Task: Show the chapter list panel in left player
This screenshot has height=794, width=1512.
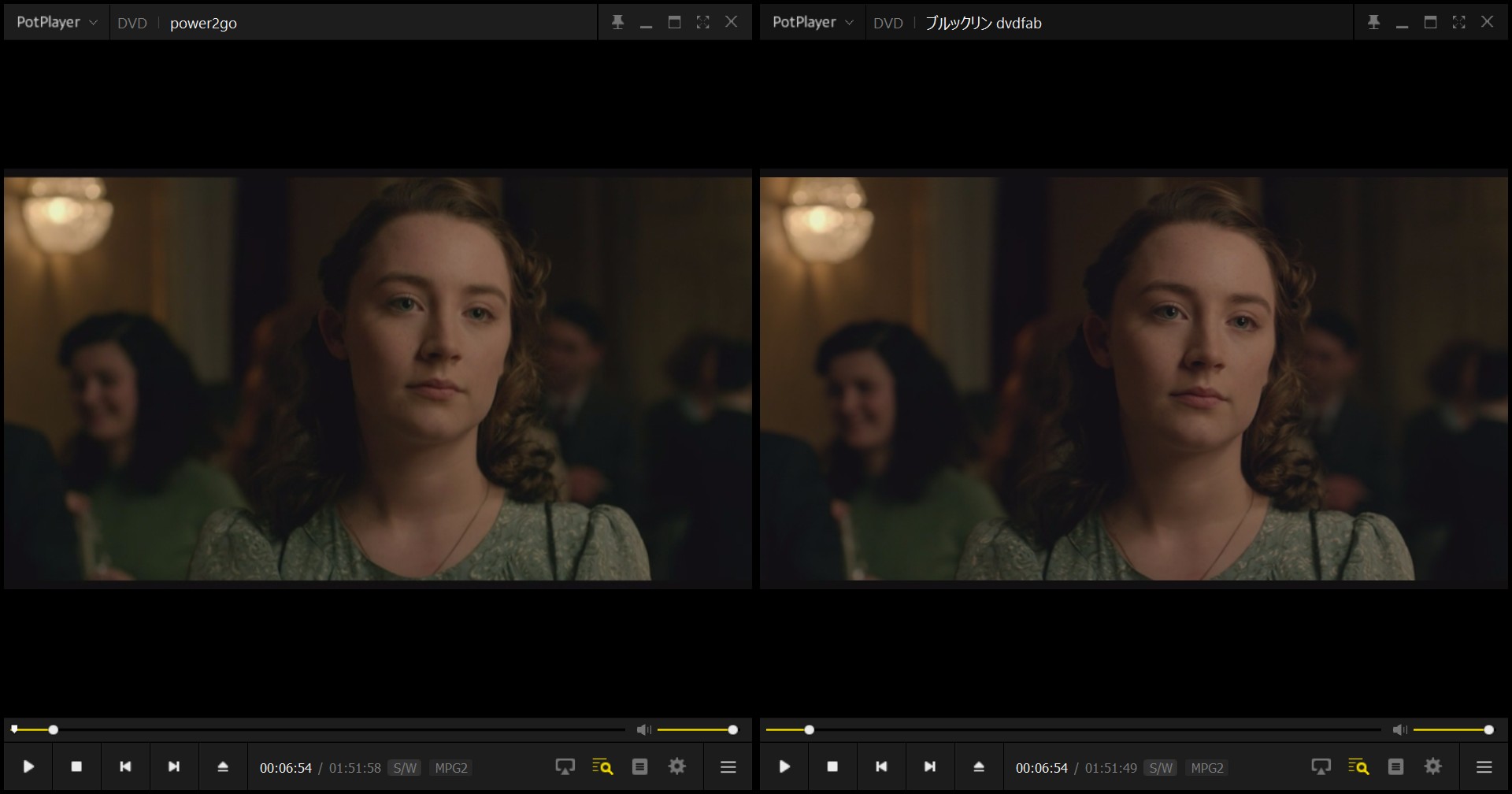Action: (639, 766)
